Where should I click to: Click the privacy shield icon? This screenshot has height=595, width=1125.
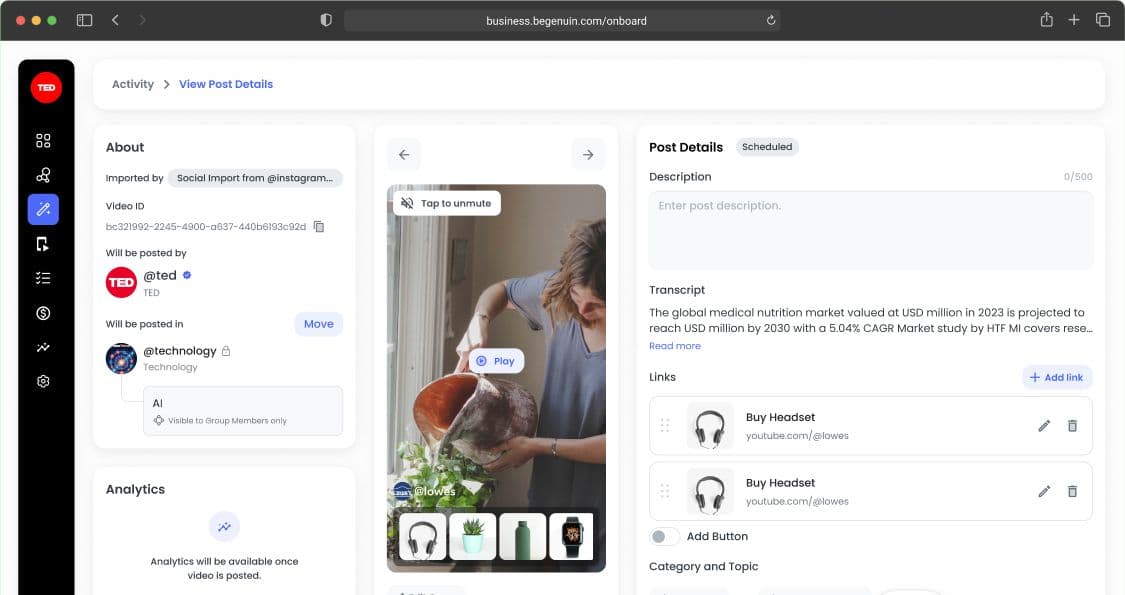326,20
